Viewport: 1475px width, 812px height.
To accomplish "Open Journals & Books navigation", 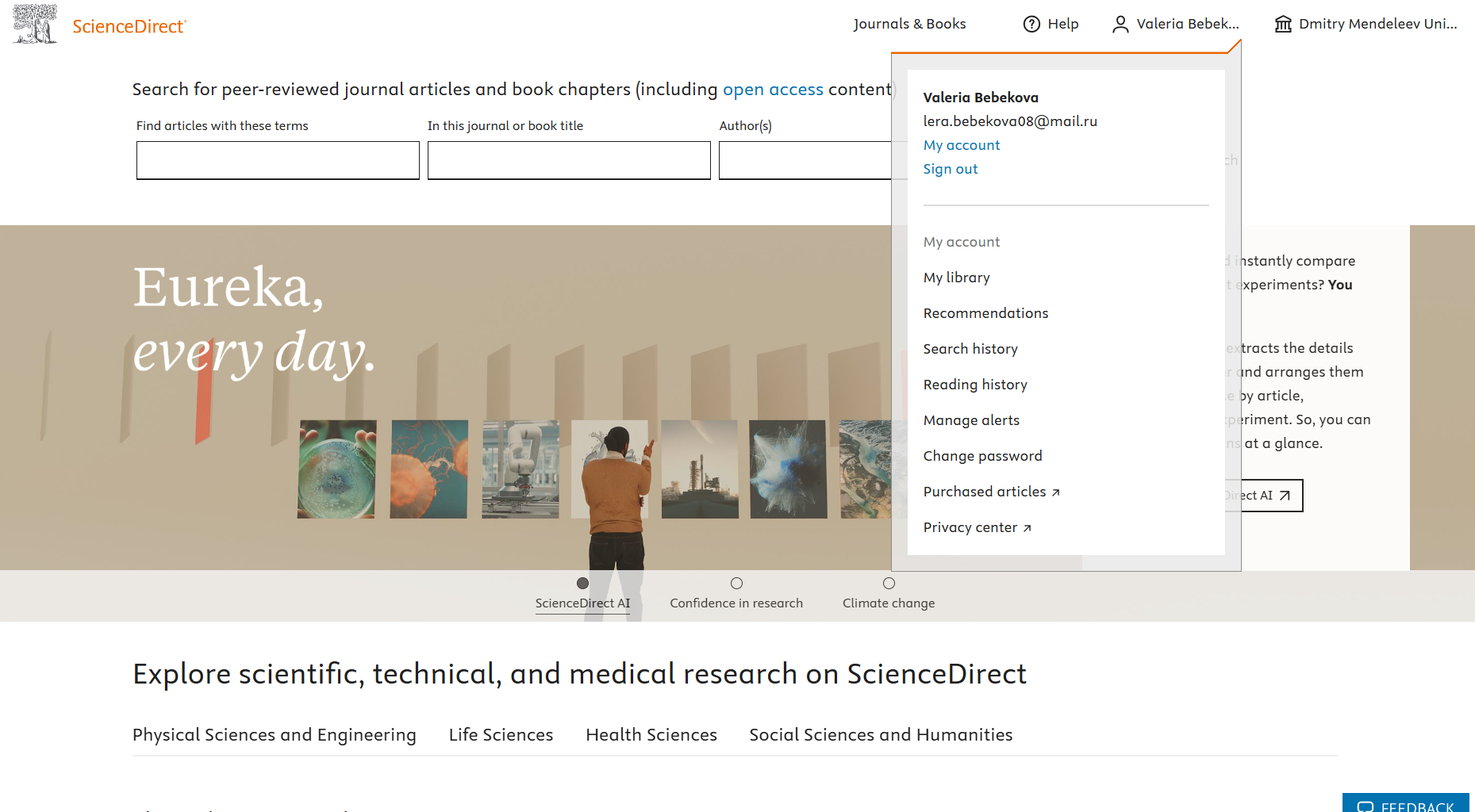I will (x=909, y=24).
